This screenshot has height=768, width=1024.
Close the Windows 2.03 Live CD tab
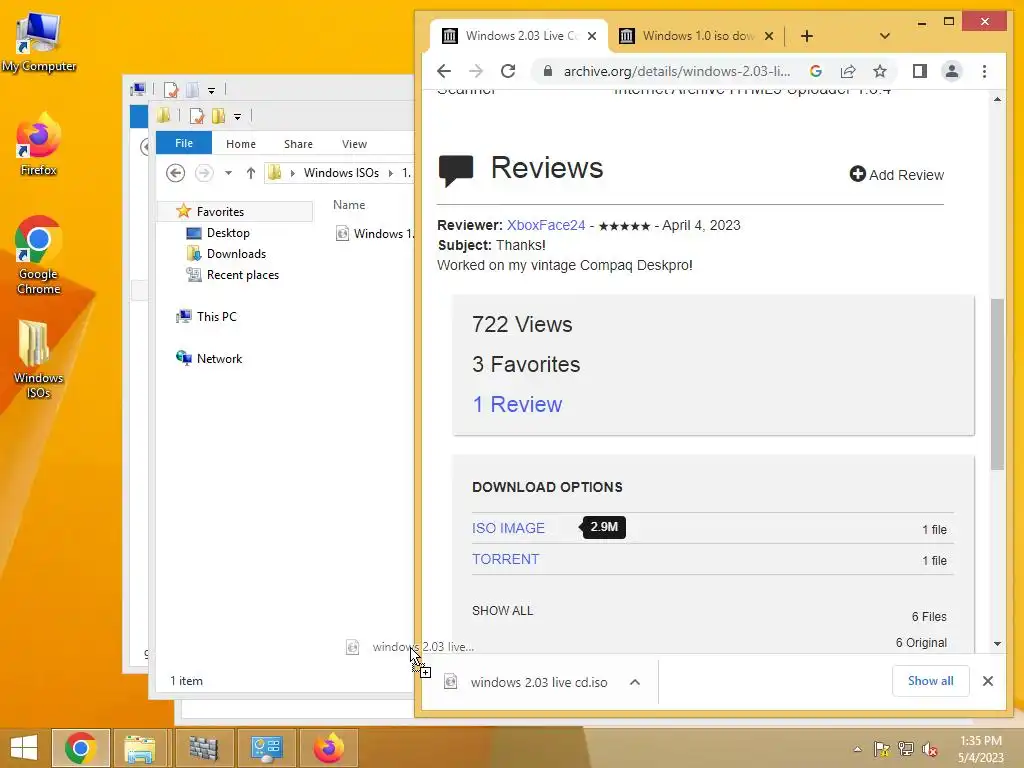click(592, 36)
